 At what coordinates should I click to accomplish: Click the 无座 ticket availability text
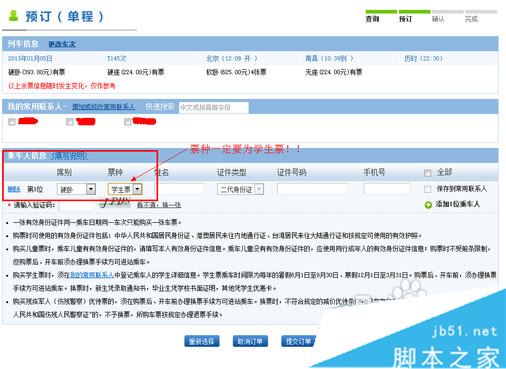[333, 72]
